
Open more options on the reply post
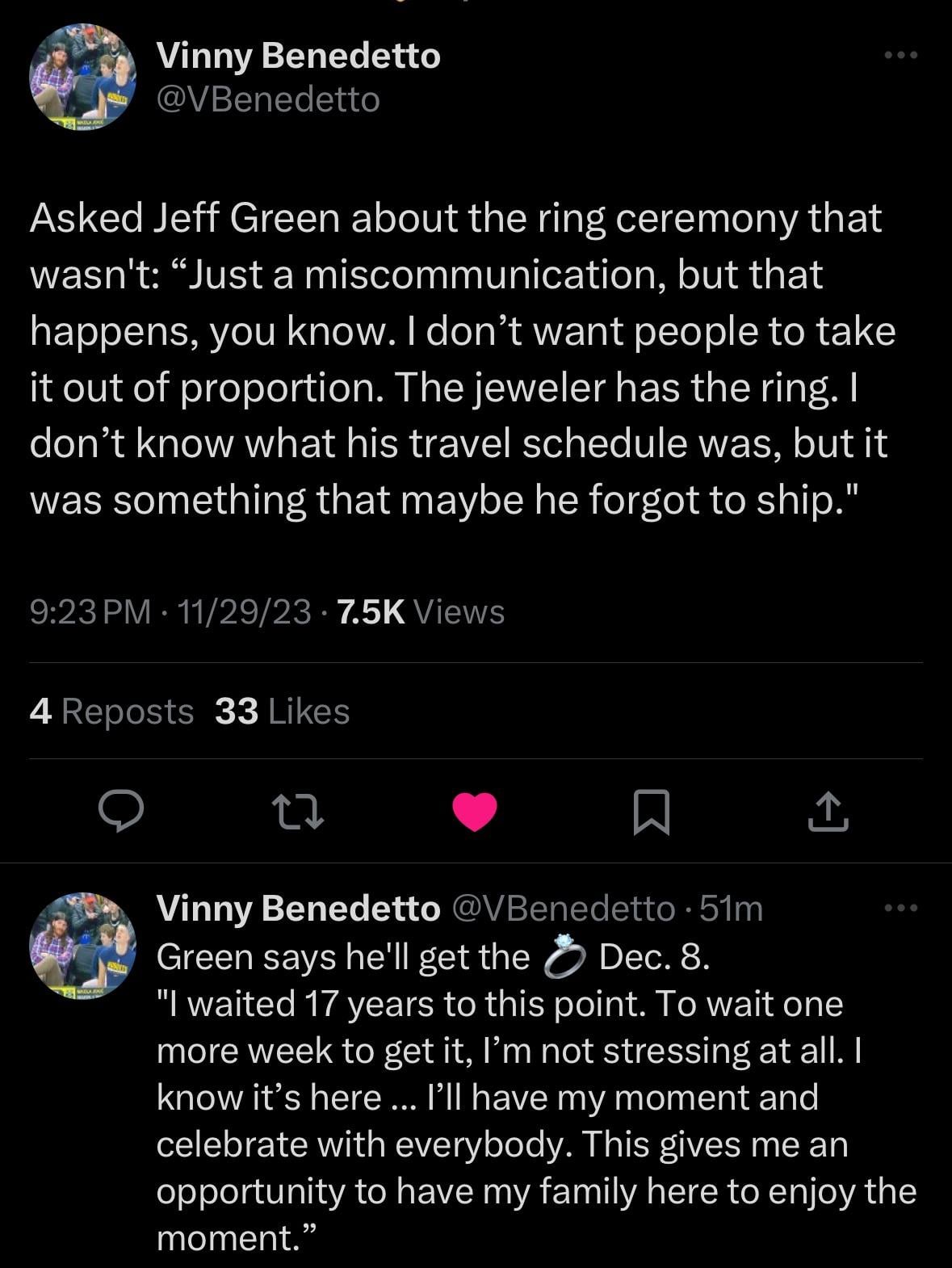click(901, 909)
